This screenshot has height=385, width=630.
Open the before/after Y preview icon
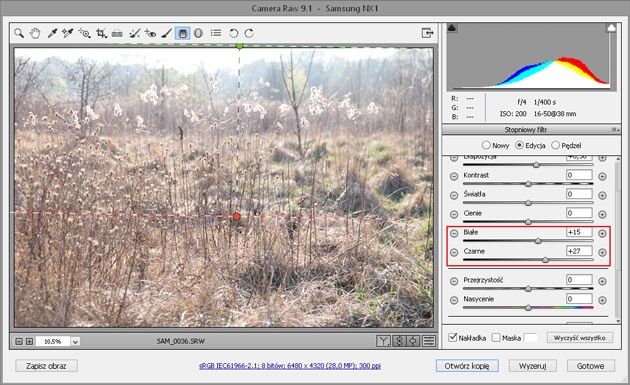(383, 341)
